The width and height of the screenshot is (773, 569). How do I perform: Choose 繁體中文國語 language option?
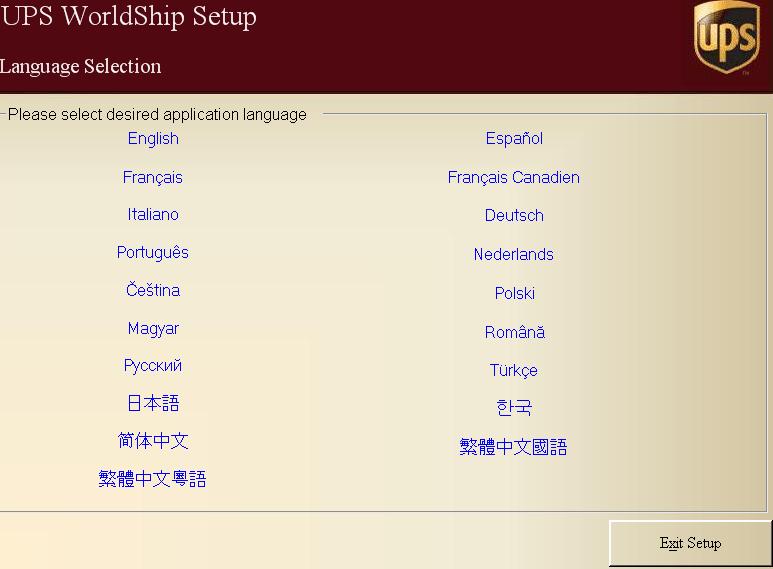(x=513, y=447)
